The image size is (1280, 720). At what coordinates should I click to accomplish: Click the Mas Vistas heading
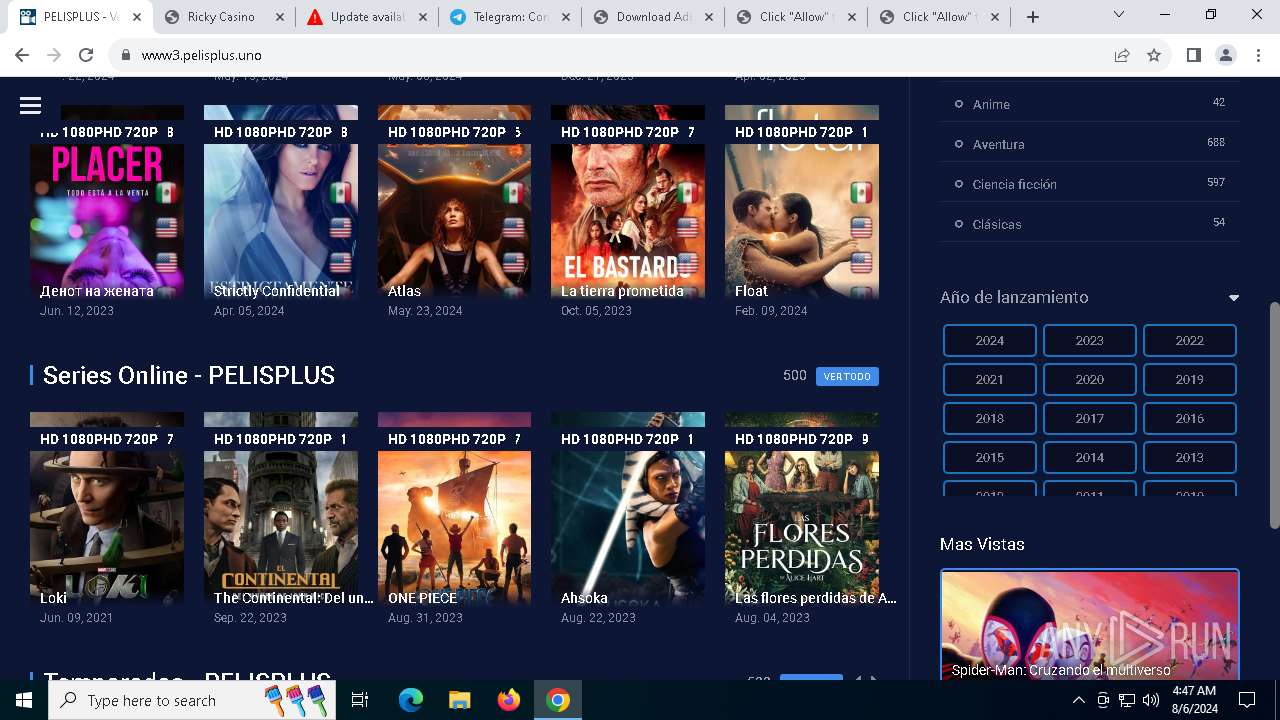pos(982,544)
